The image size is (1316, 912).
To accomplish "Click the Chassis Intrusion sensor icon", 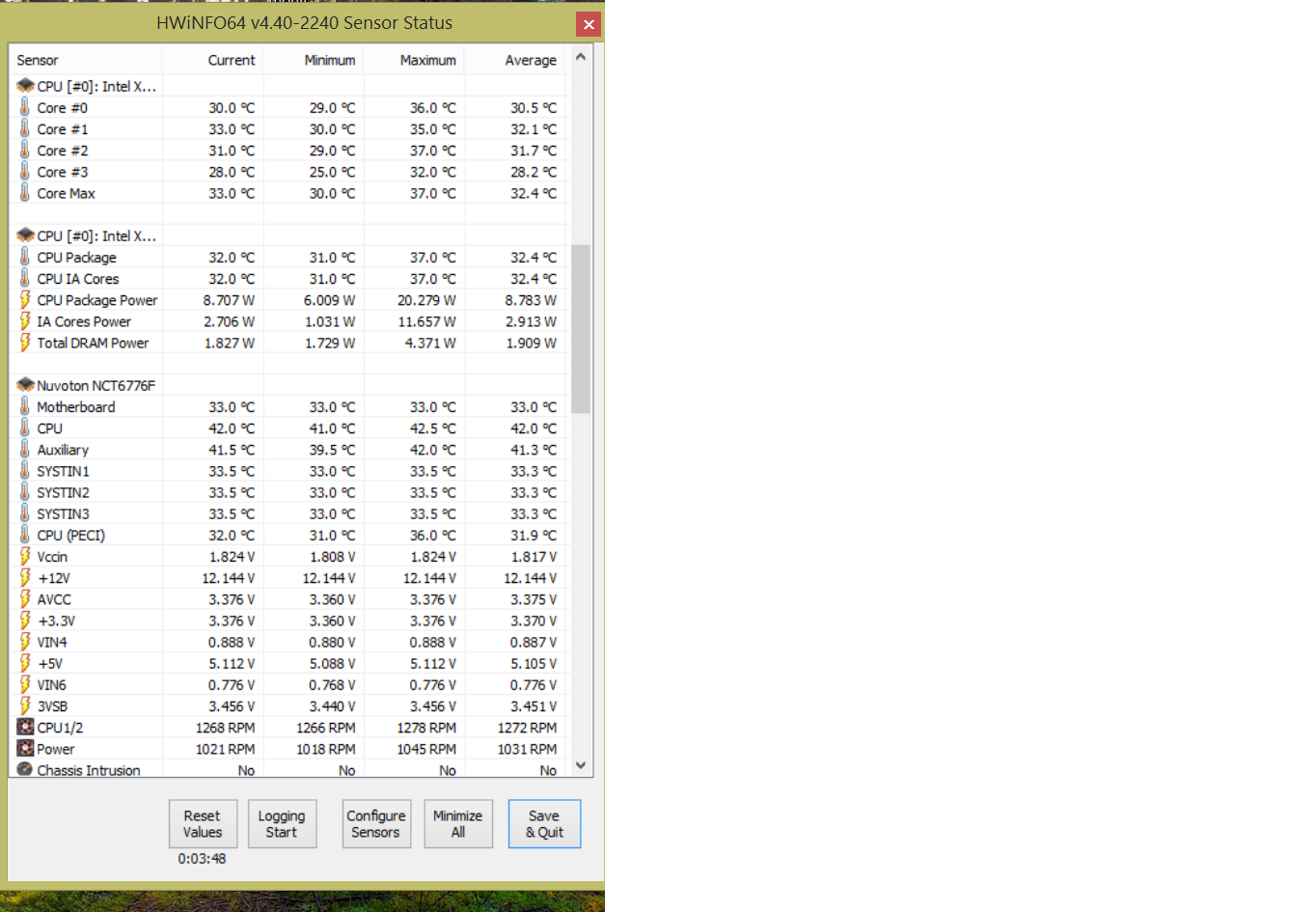I will click(x=25, y=769).
